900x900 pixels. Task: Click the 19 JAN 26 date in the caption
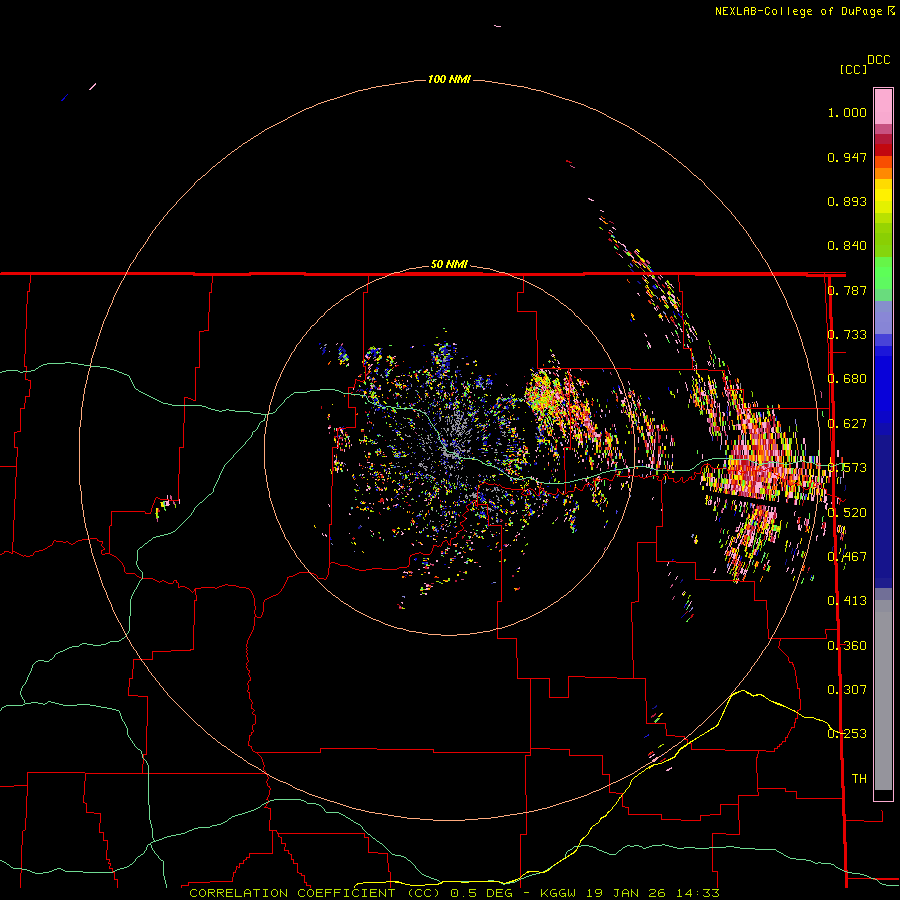coord(626,893)
